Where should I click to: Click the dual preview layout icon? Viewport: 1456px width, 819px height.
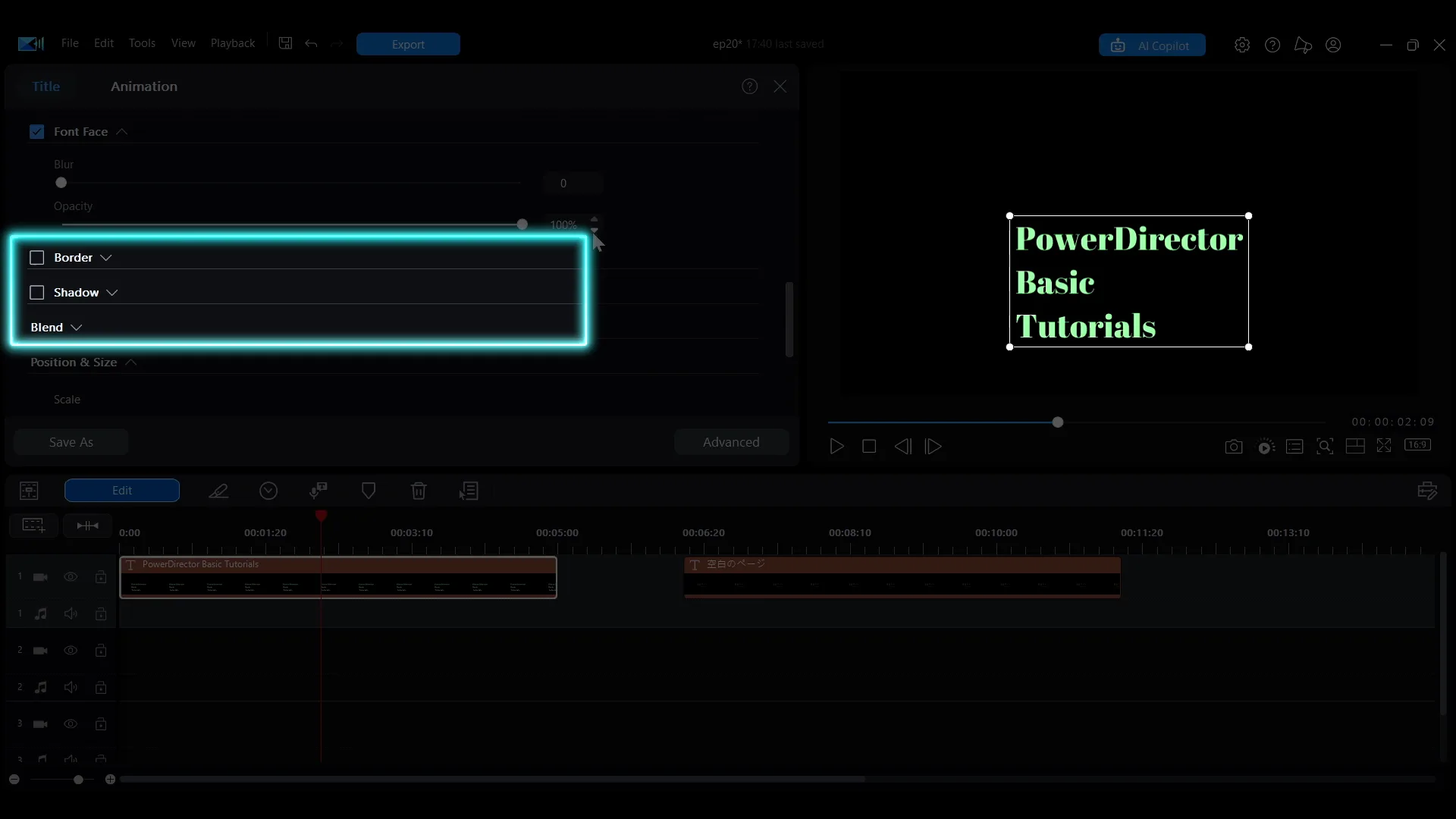tap(1355, 446)
